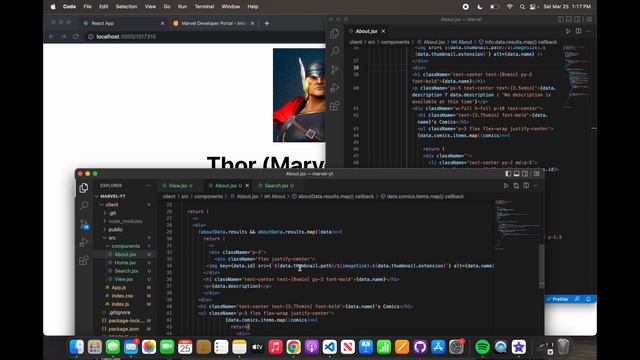
Task: Open Search.jsx file in Explorer tree
Action: coord(126,271)
